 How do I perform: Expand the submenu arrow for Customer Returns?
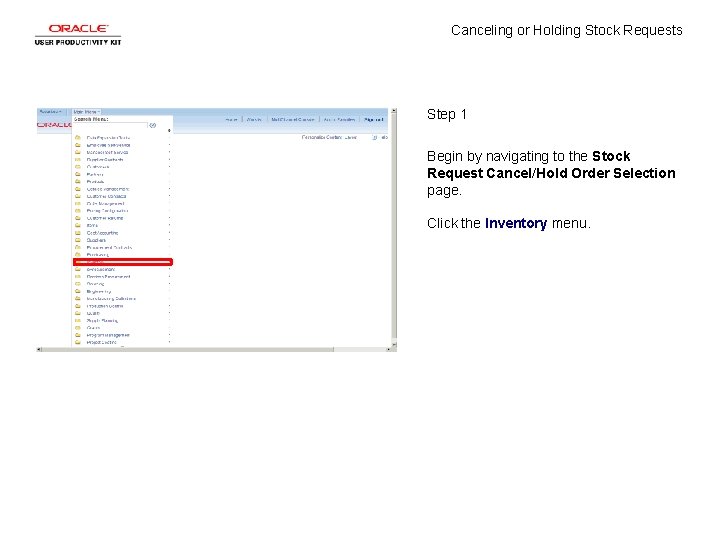point(169,218)
